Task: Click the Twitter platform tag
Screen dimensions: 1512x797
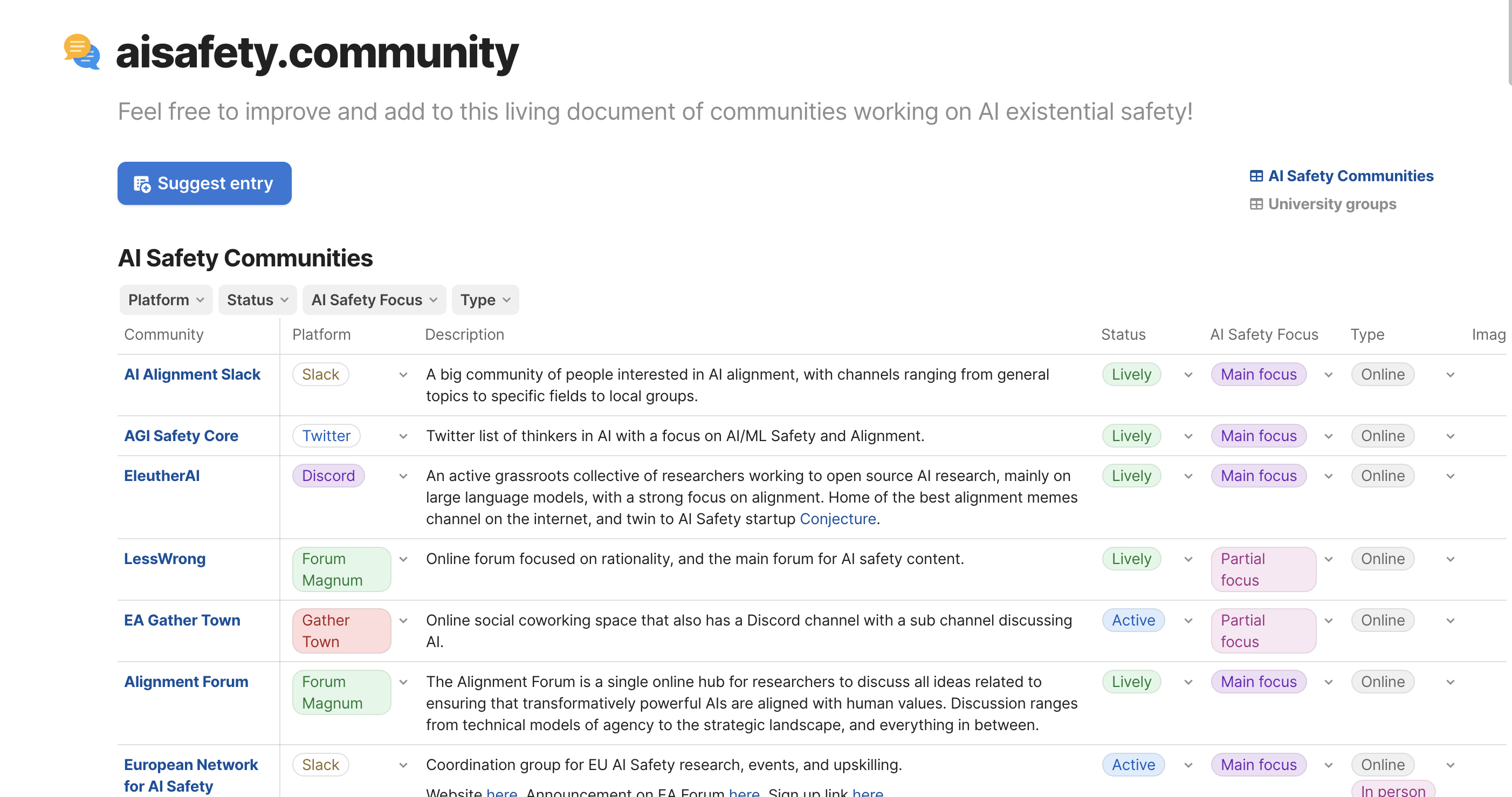Action: [326, 436]
